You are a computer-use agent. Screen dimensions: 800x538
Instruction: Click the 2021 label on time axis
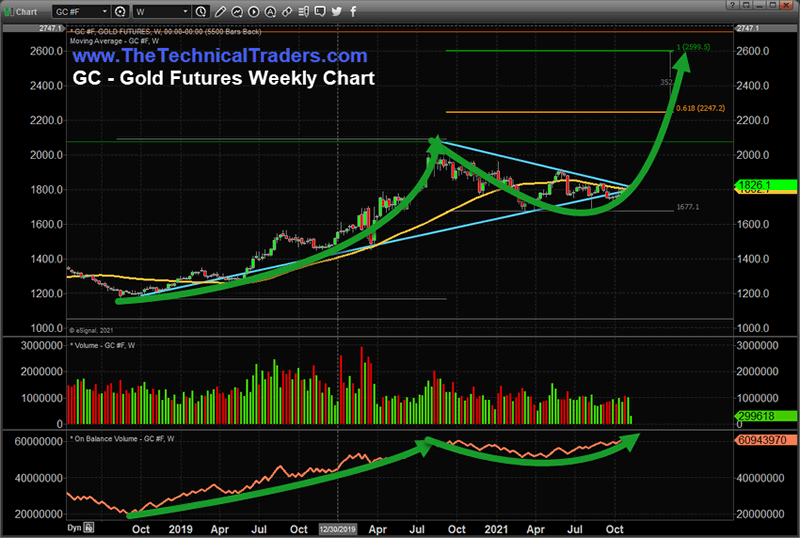496,529
